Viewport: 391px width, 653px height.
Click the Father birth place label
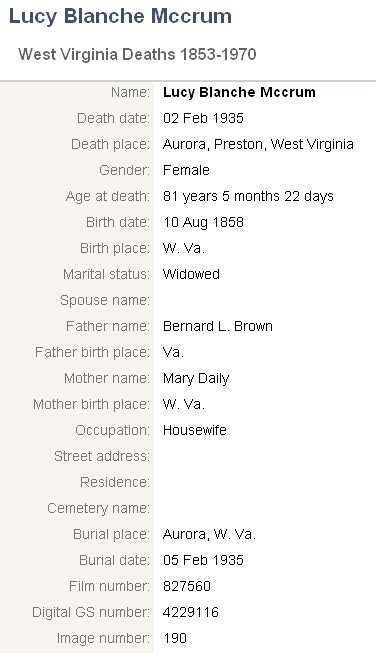[92, 352]
